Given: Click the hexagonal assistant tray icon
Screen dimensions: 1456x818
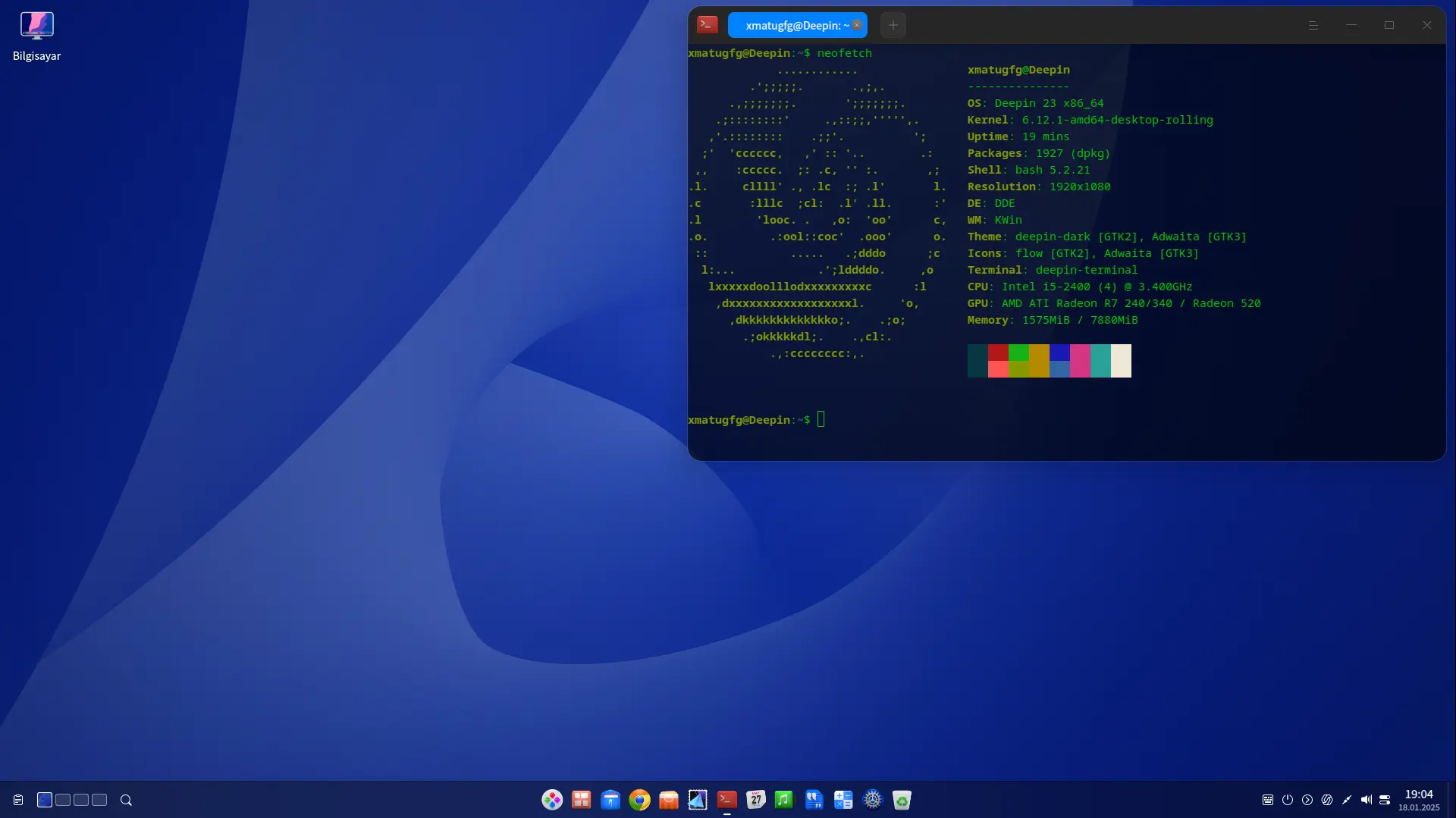Looking at the screenshot, I should point(1327,800).
